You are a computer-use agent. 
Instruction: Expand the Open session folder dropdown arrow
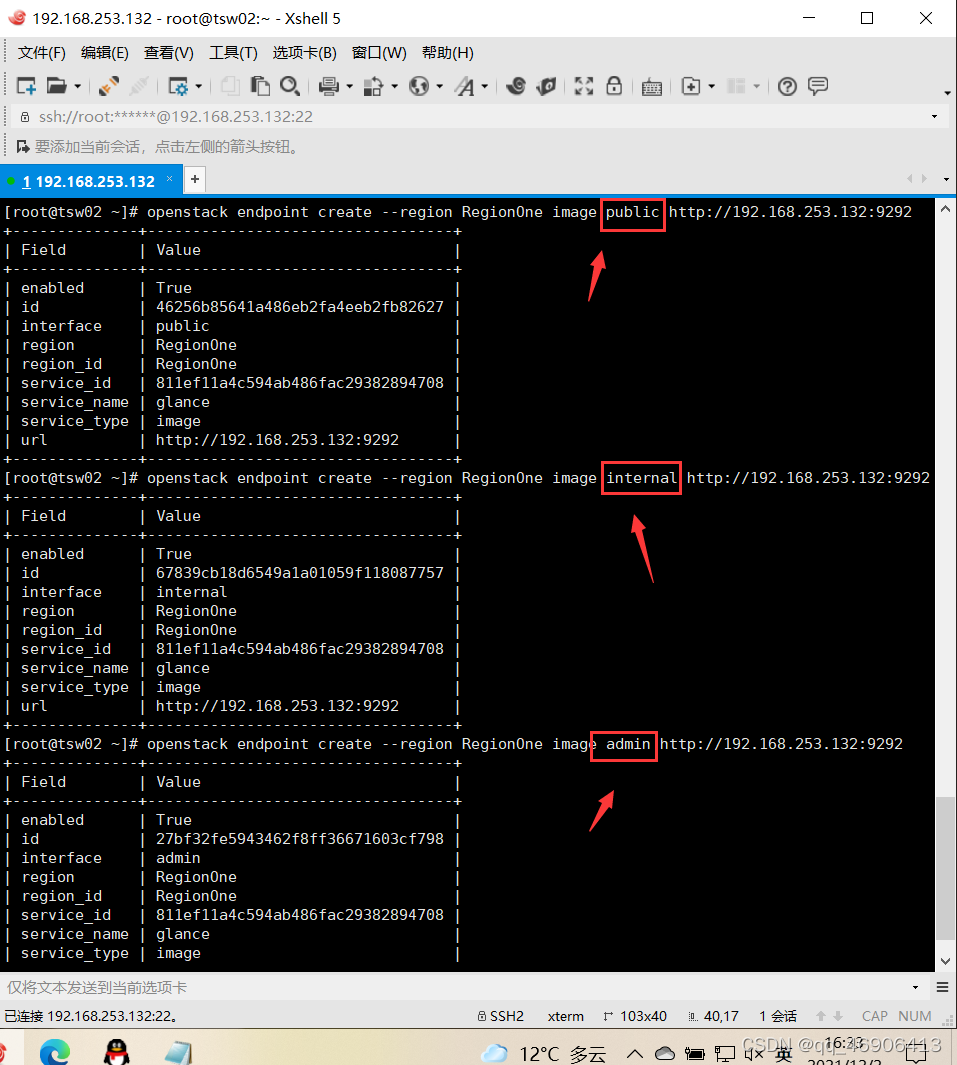77,86
